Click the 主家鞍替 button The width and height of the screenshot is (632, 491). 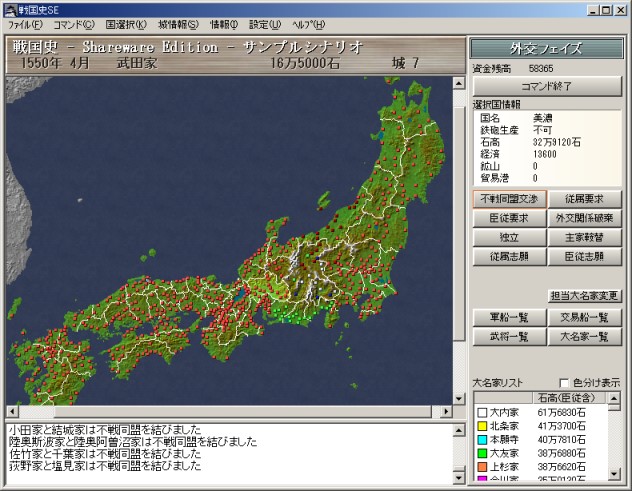(x=584, y=238)
